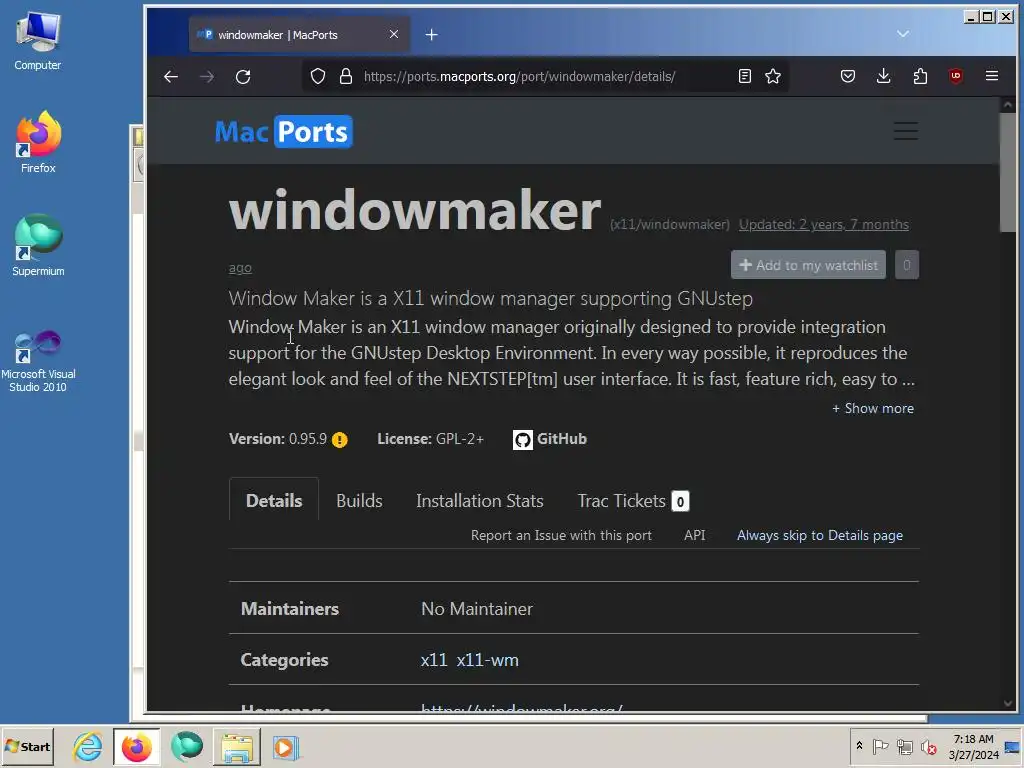Click the muted volume tray icon
Screen dimensions: 1024x768
point(928,746)
